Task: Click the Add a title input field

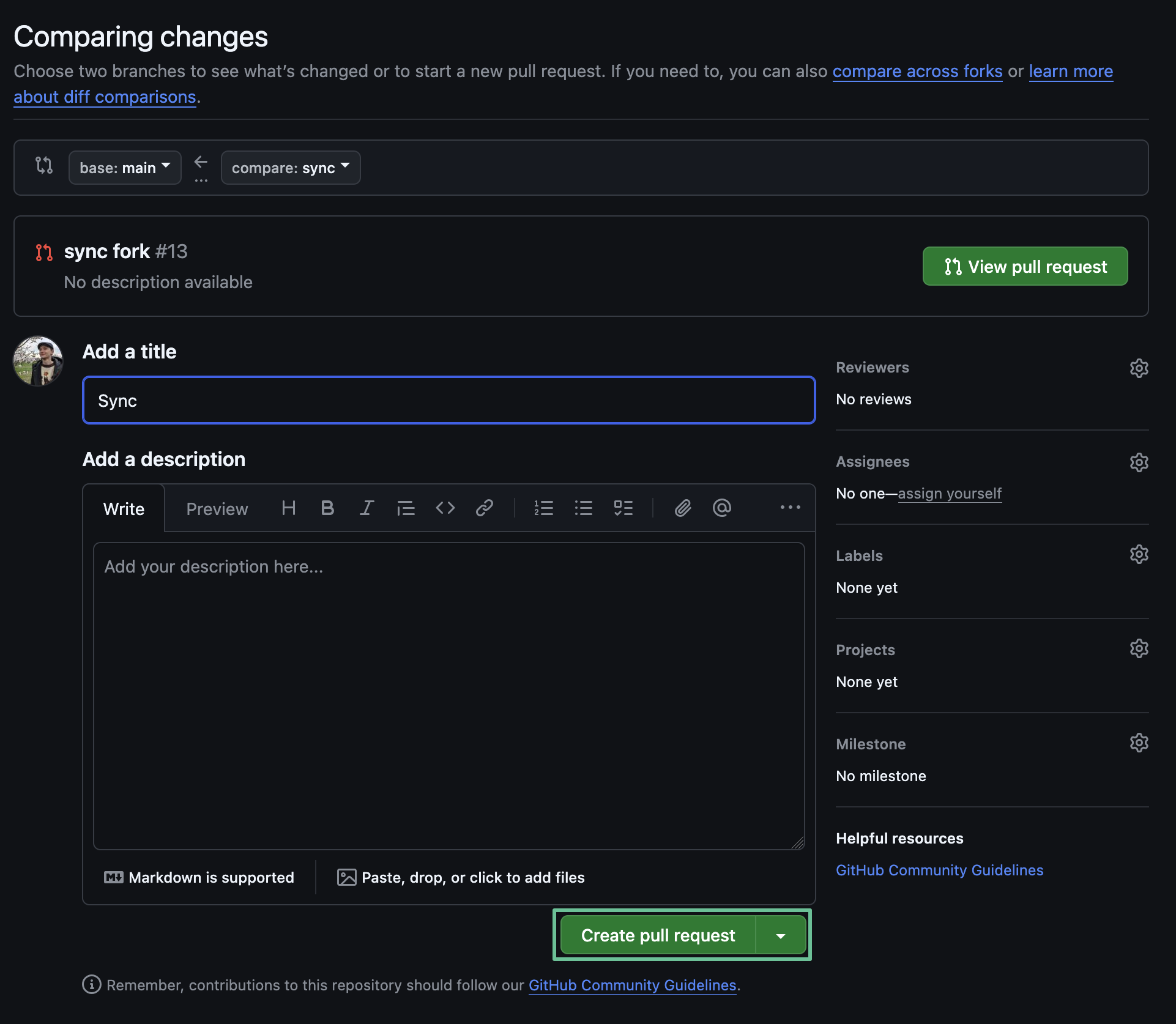Action: (448, 401)
